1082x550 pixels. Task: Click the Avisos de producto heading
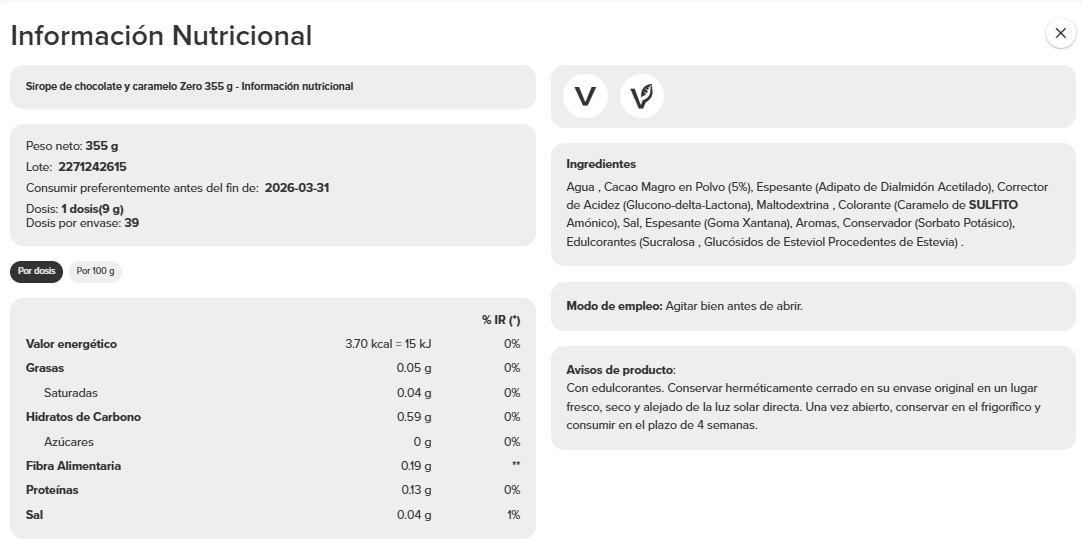[620, 370]
